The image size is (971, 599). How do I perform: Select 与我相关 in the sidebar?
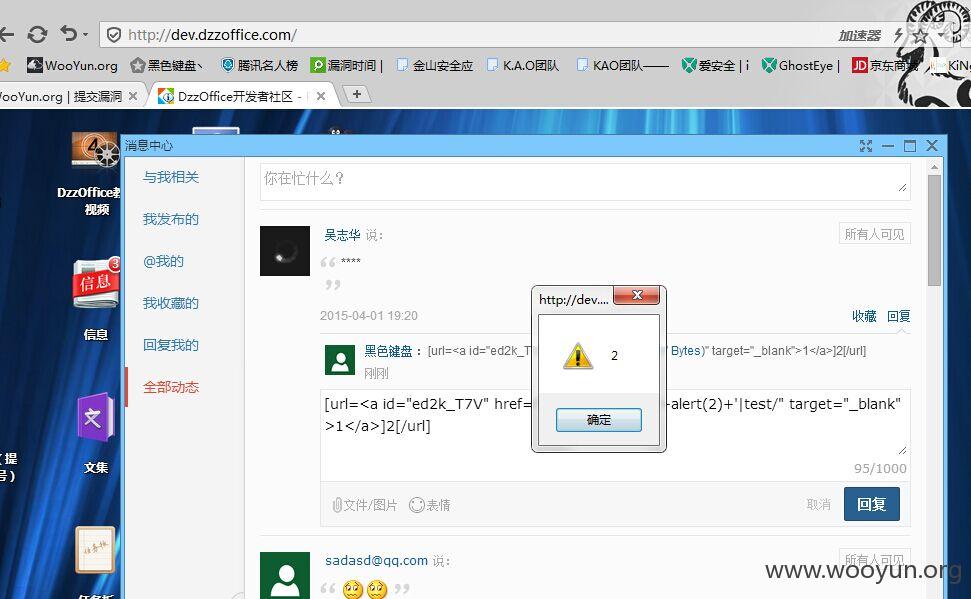click(171, 177)
